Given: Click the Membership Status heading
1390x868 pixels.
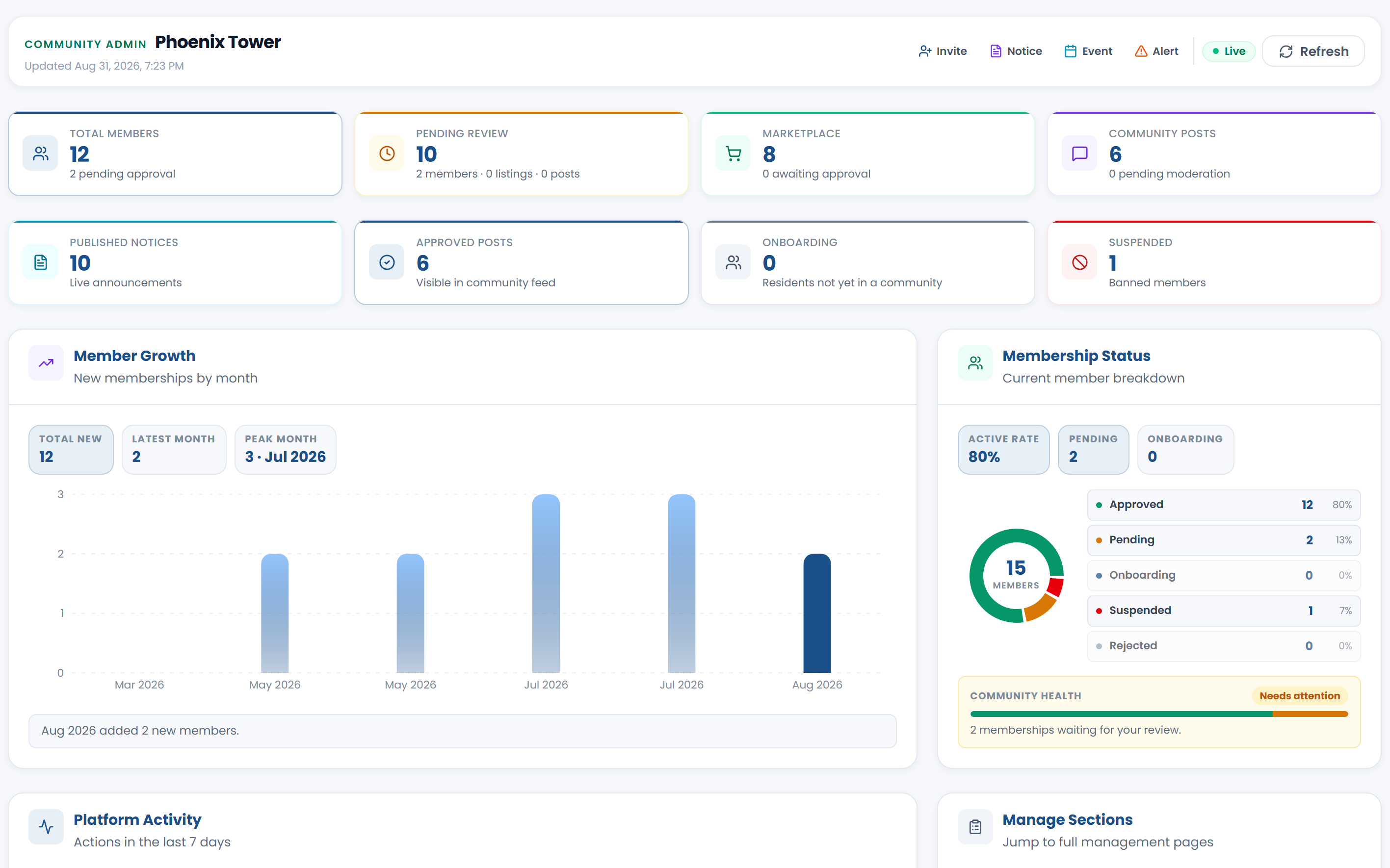Looking at the screenshot, I should click(1076, 356).
